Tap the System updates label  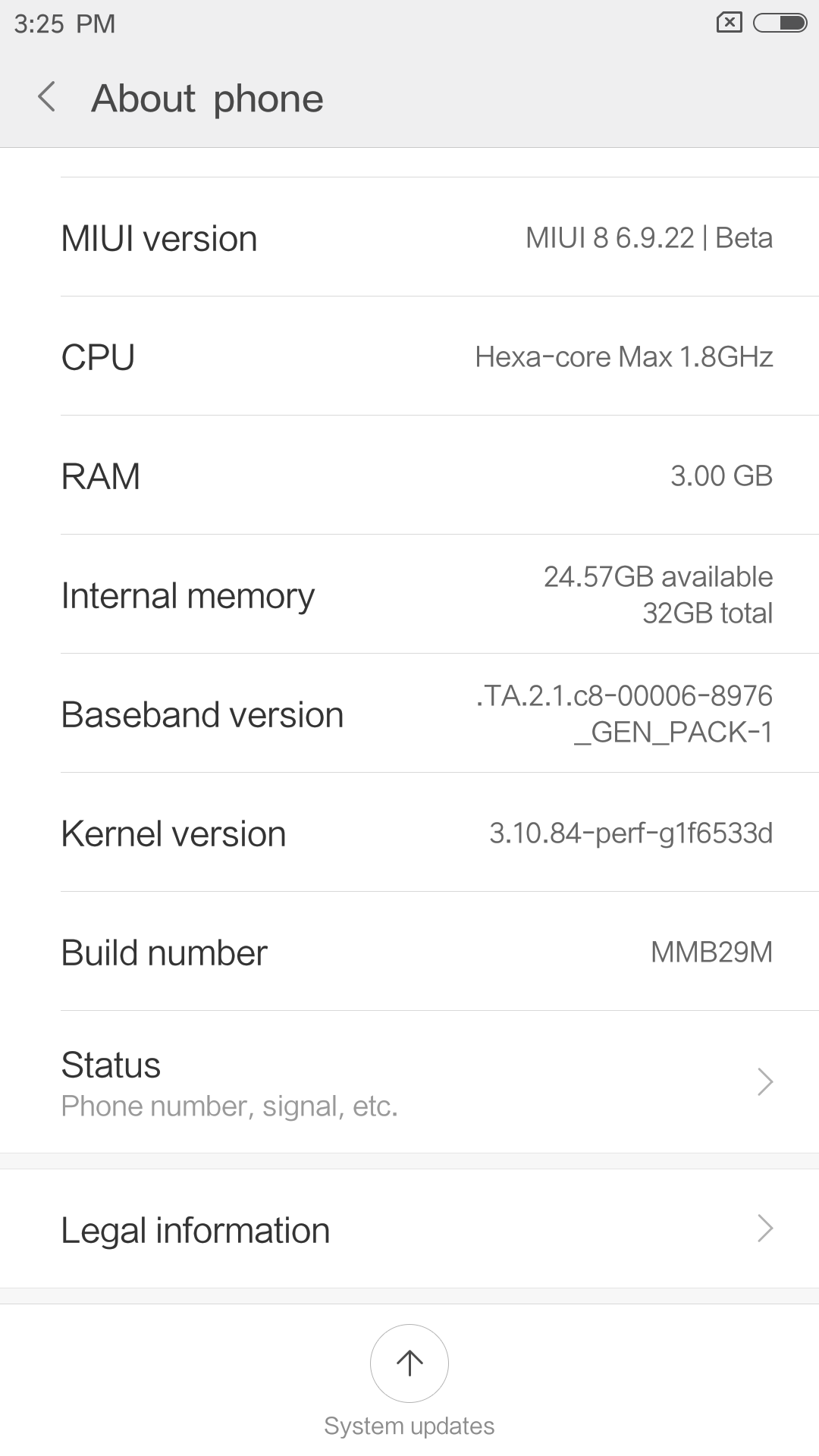[x=409, y=1426]
